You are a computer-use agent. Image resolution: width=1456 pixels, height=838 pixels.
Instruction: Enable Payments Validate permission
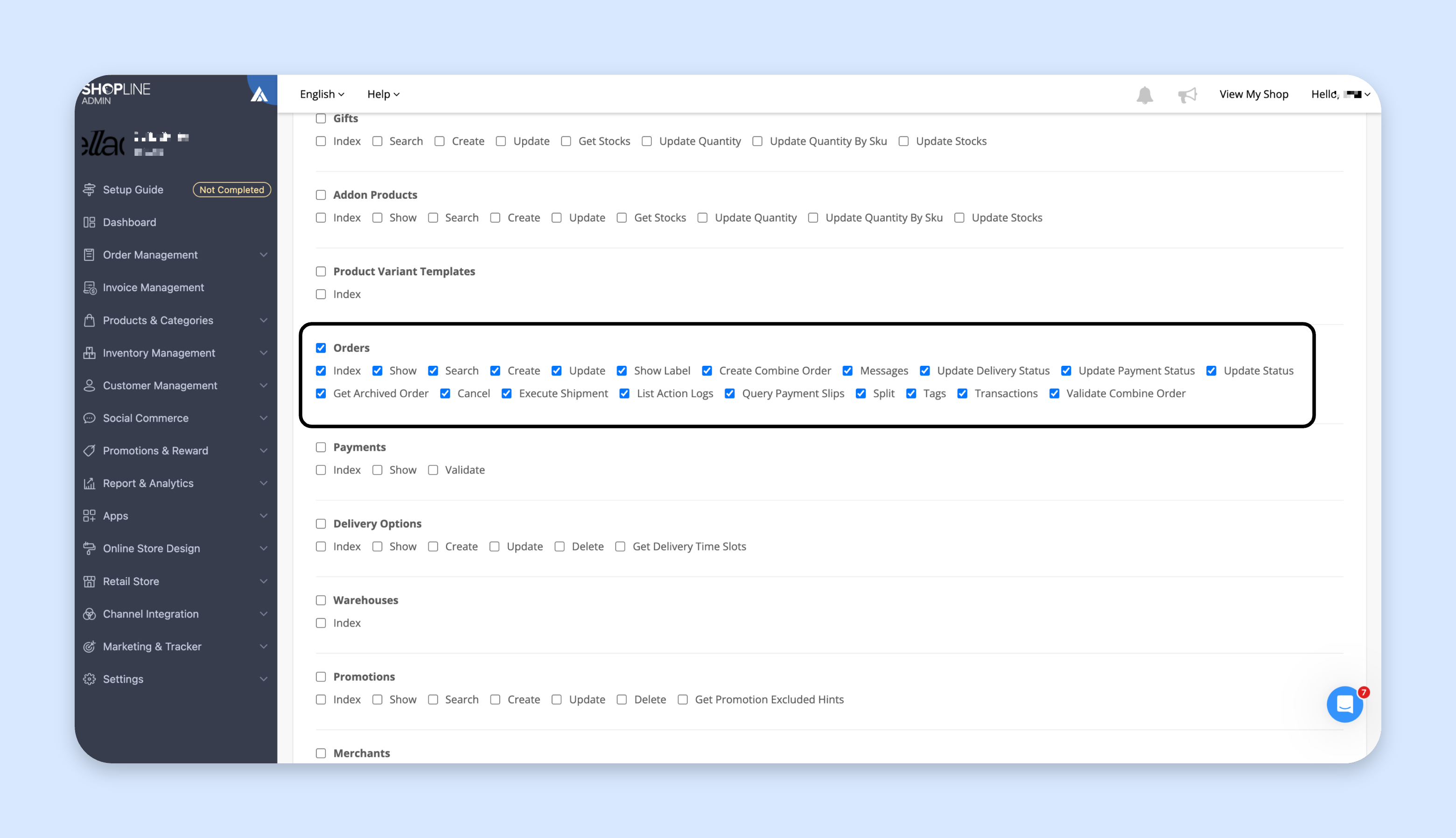click(434, 470)
